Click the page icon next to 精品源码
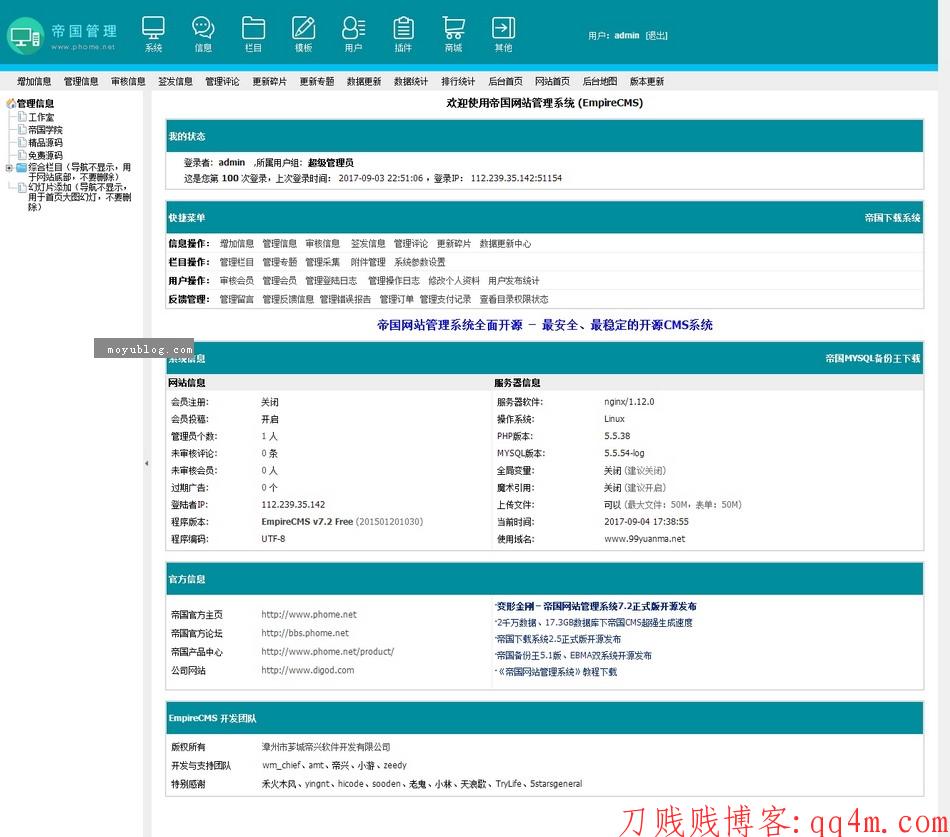 (x=22, y=142)
